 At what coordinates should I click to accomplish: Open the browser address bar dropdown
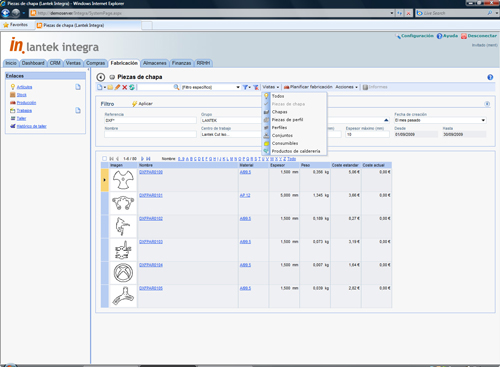tap(392, 13)
